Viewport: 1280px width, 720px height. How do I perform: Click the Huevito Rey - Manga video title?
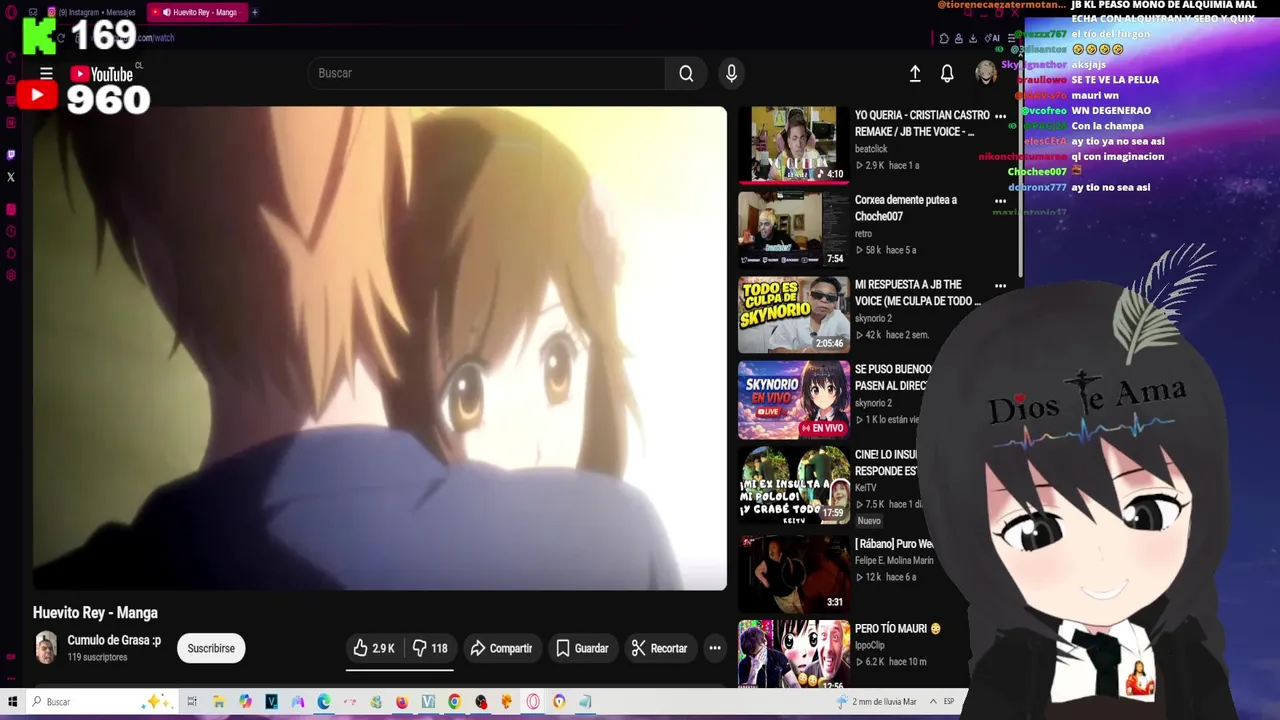pos(95,613)
